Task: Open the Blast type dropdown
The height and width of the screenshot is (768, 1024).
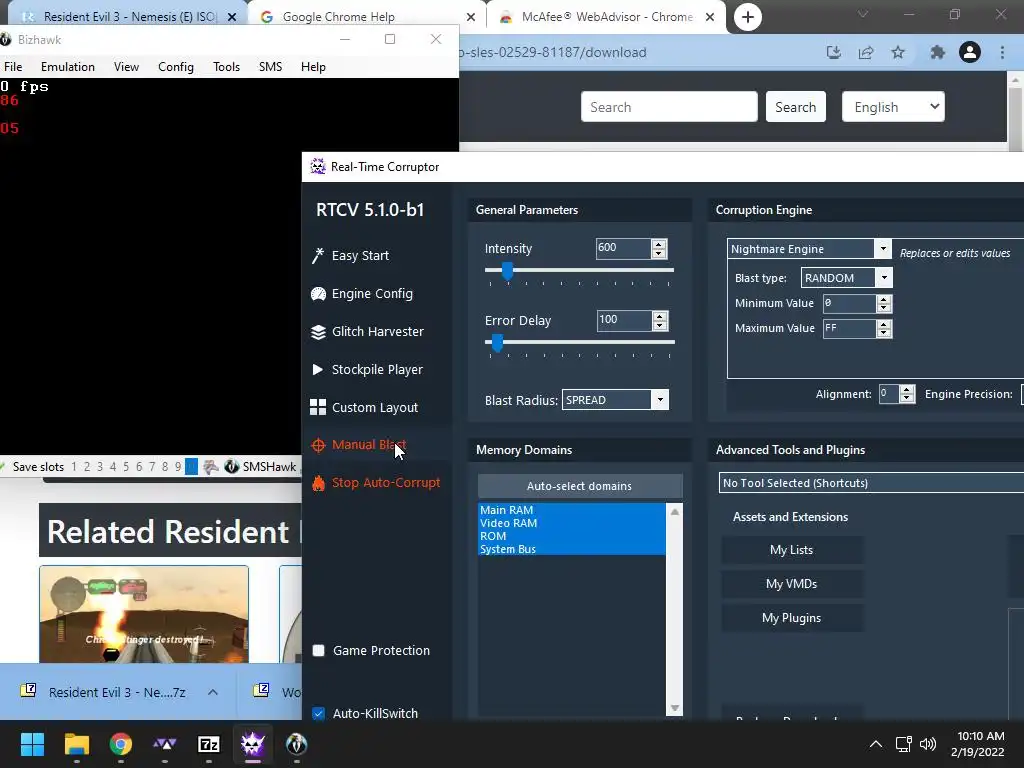Action: click(x=884, y=278)
